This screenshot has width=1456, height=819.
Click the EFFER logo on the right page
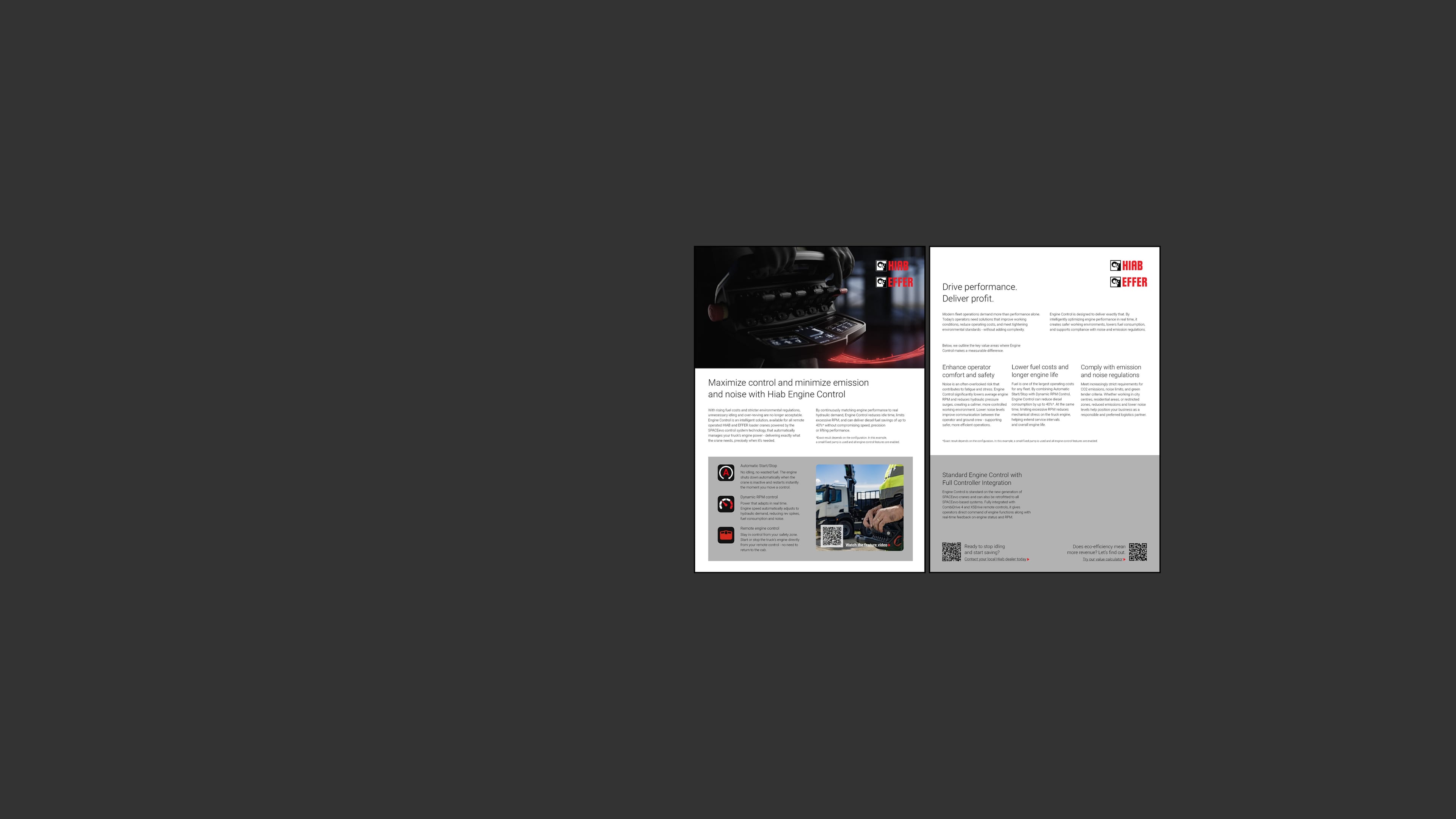[1129, 282]
